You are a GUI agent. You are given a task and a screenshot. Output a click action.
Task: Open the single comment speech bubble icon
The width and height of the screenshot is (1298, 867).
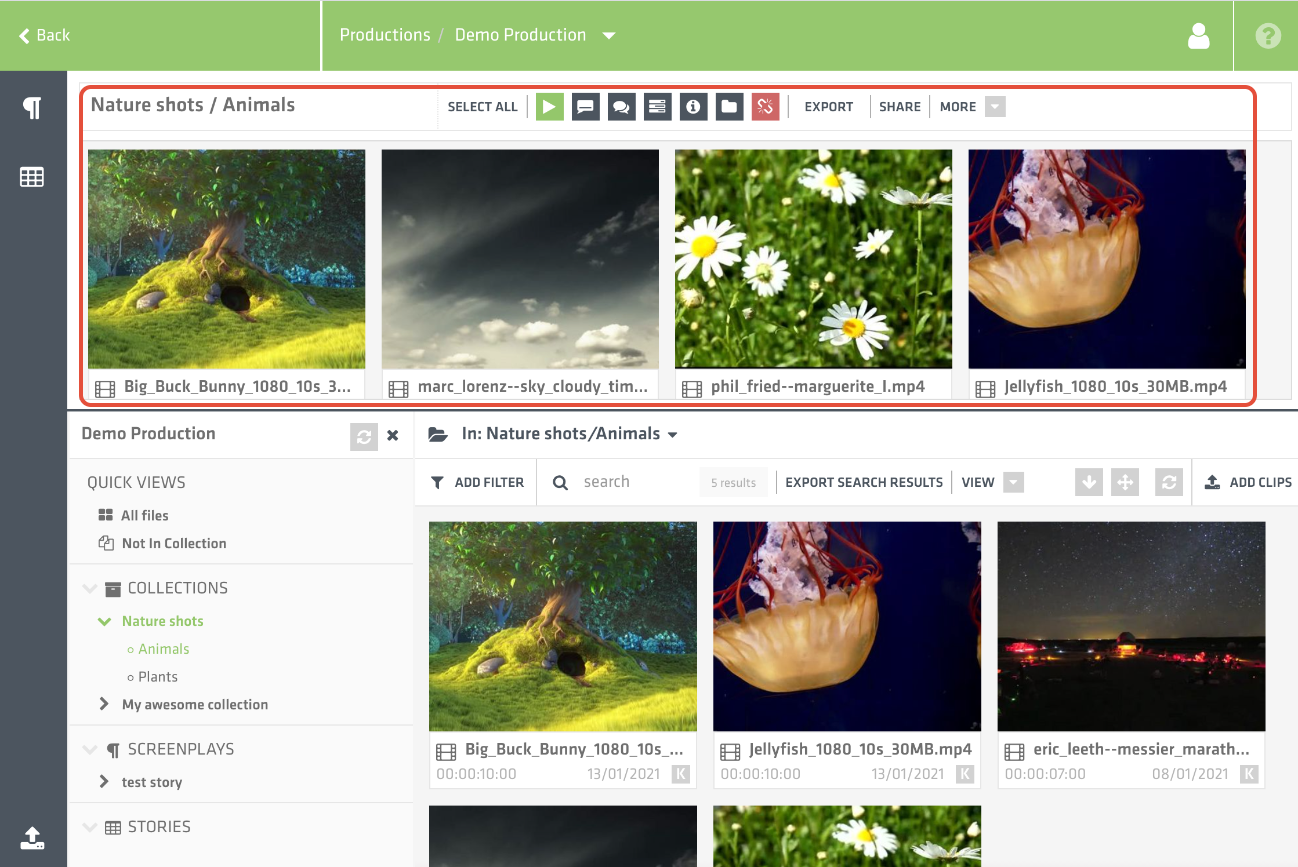586,106
